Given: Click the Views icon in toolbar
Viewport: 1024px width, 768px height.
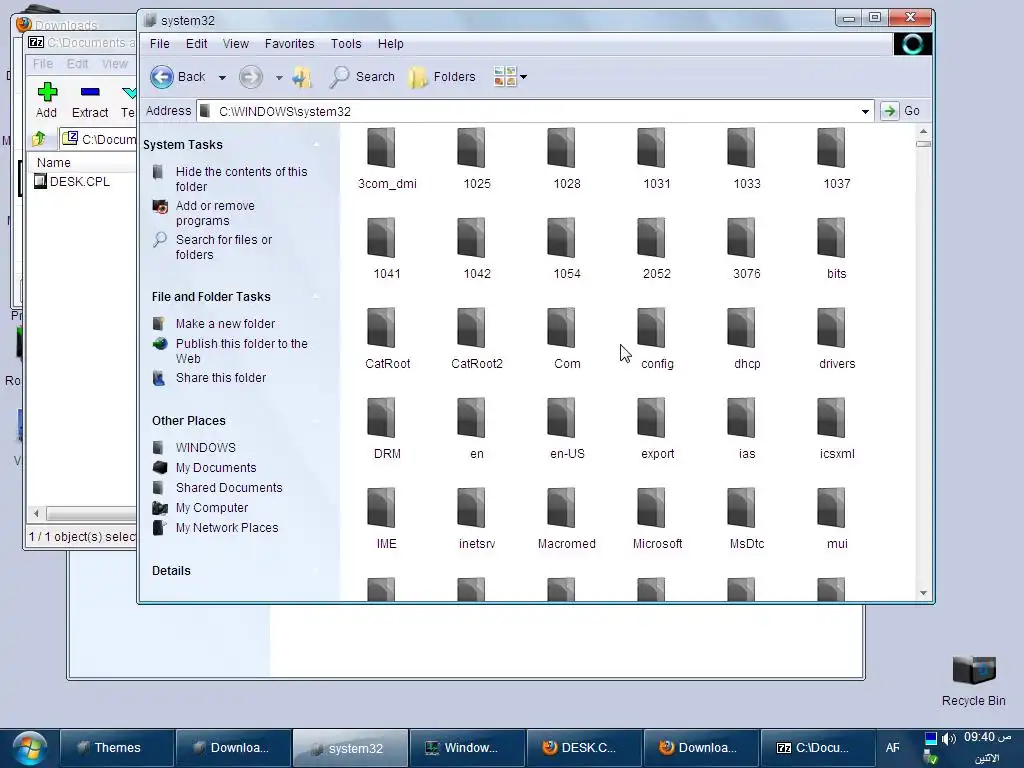Looking at the screenshot, I should click(x=505, y=76).
